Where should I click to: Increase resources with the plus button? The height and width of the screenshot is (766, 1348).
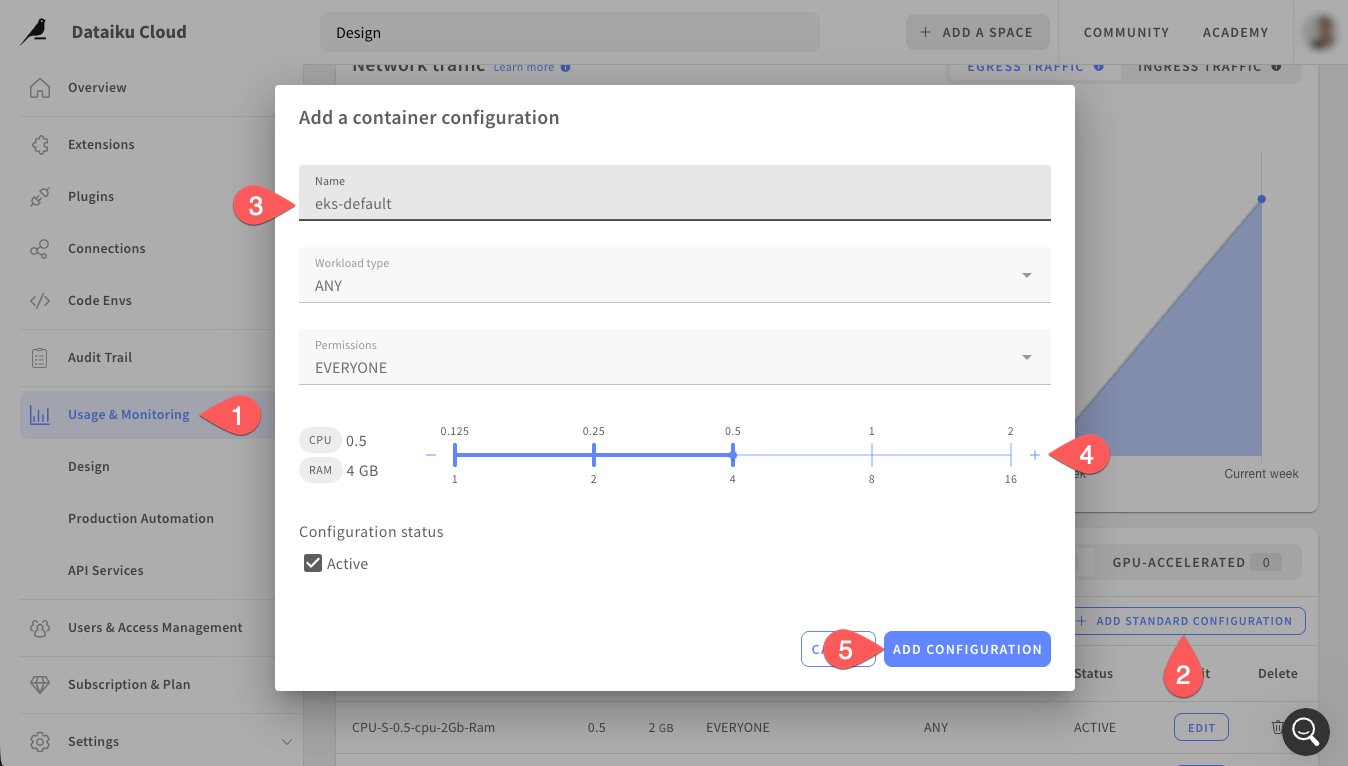point(1035,455)
